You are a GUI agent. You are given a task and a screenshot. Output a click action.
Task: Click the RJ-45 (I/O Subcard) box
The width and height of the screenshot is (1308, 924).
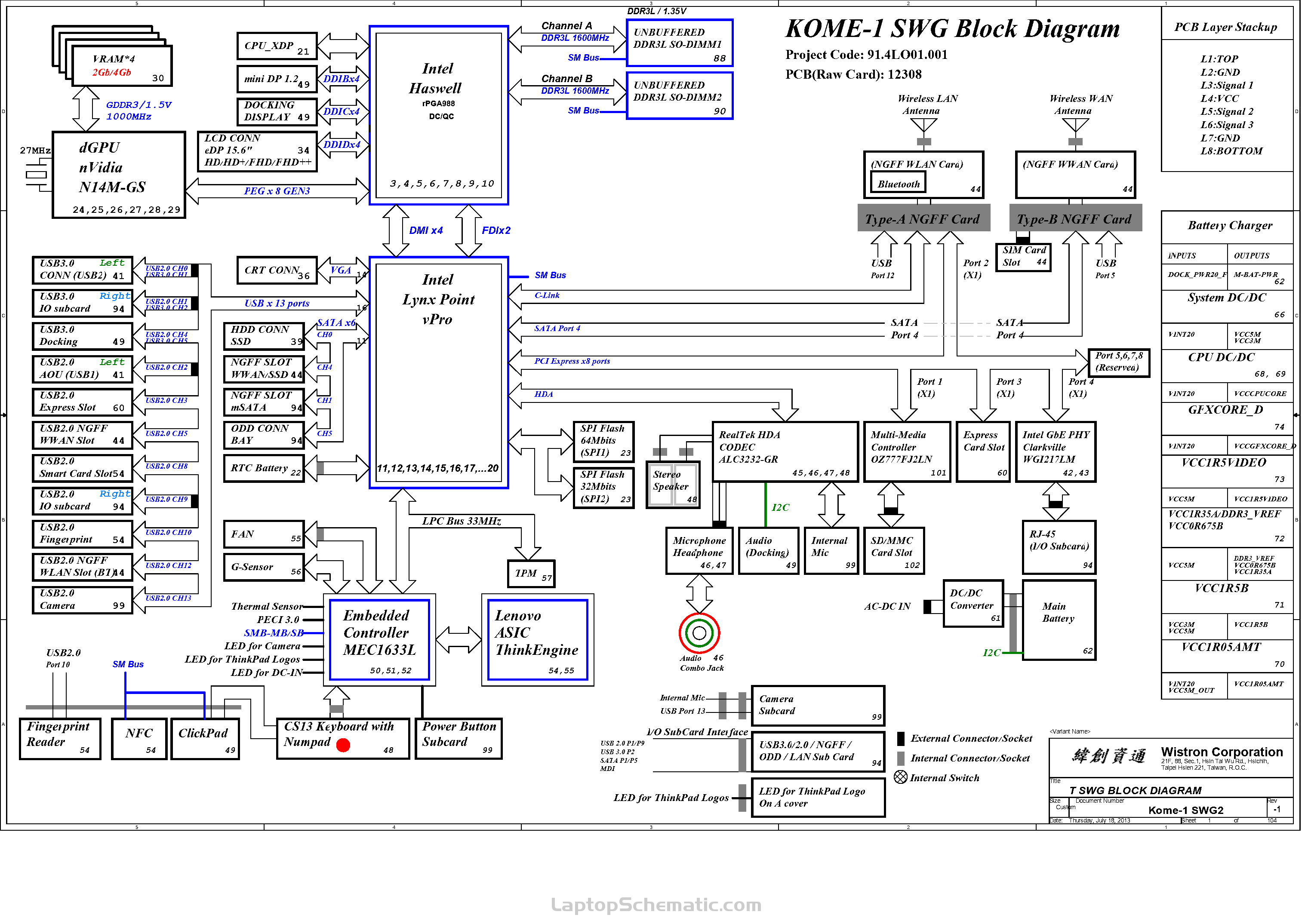point(1059,547)
